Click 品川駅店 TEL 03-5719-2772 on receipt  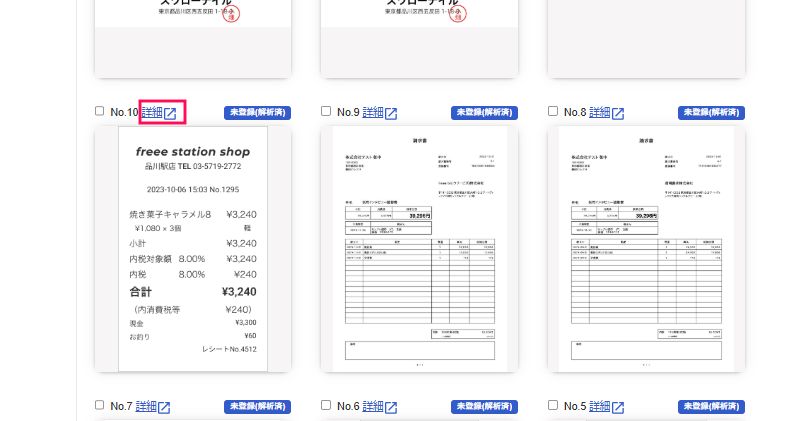click(193, 167)
